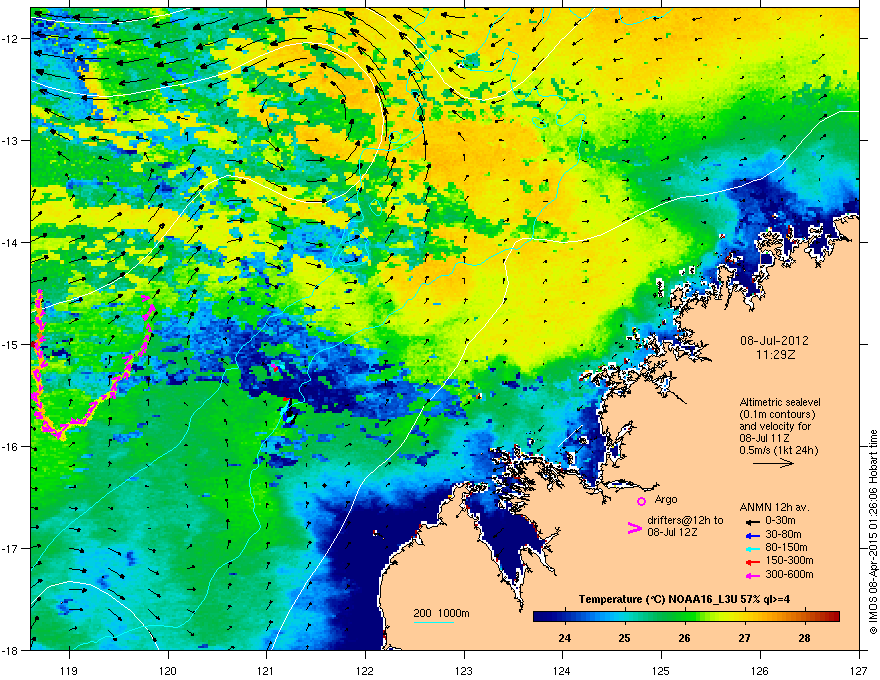The height and width of the screenshot is (680, 880).
Task: Click the '30-80m' depth label
Action: pyautogui.click(x=783, y=534)
